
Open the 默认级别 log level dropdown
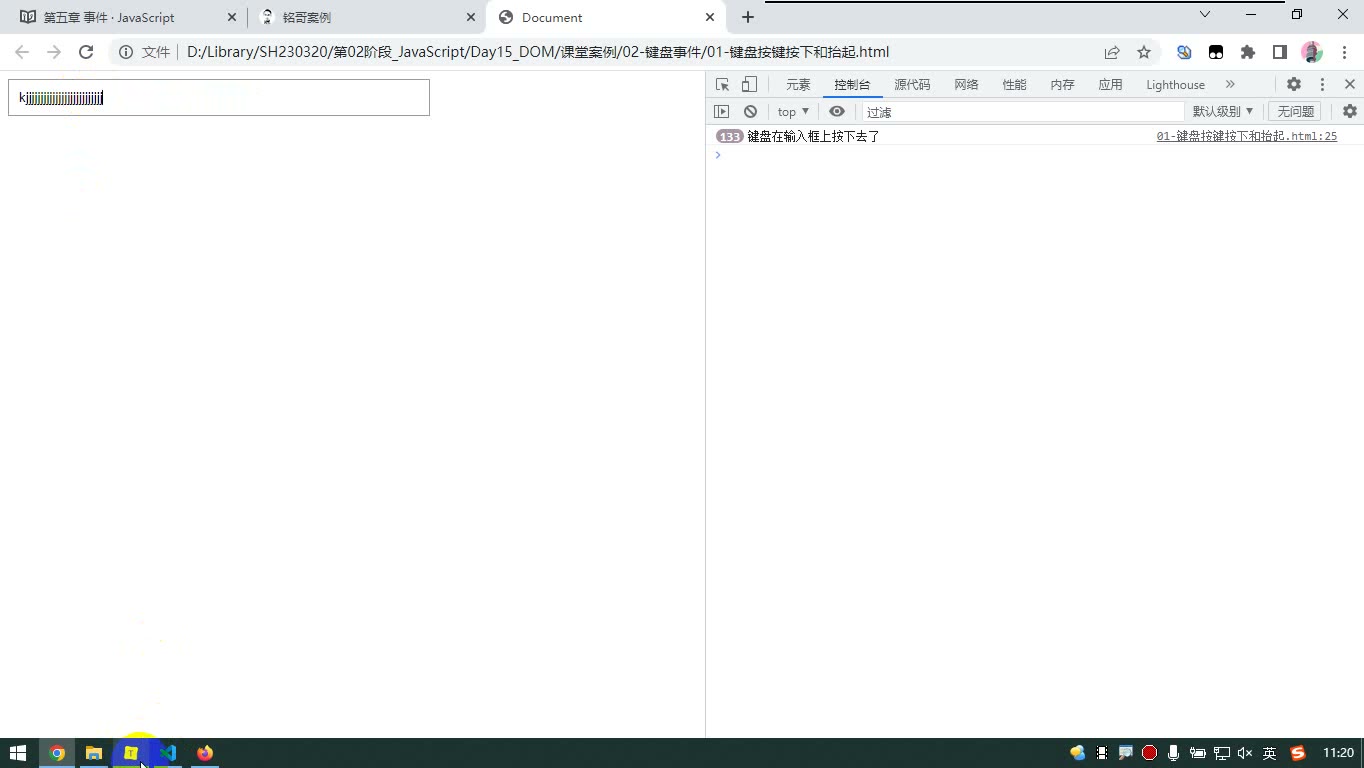click(1222, 112)
